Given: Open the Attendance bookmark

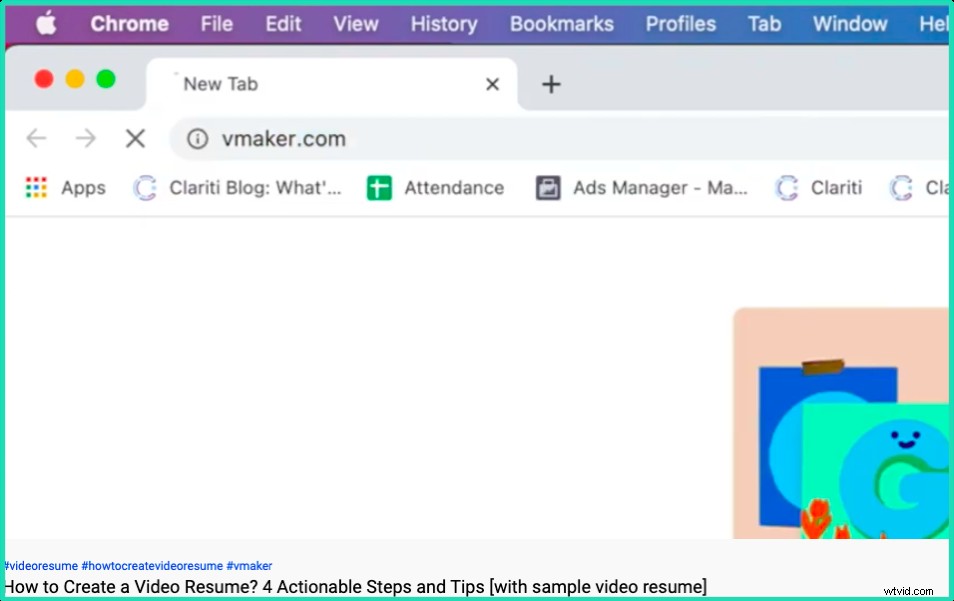Looking at the screenshot, I should [436, 187].
